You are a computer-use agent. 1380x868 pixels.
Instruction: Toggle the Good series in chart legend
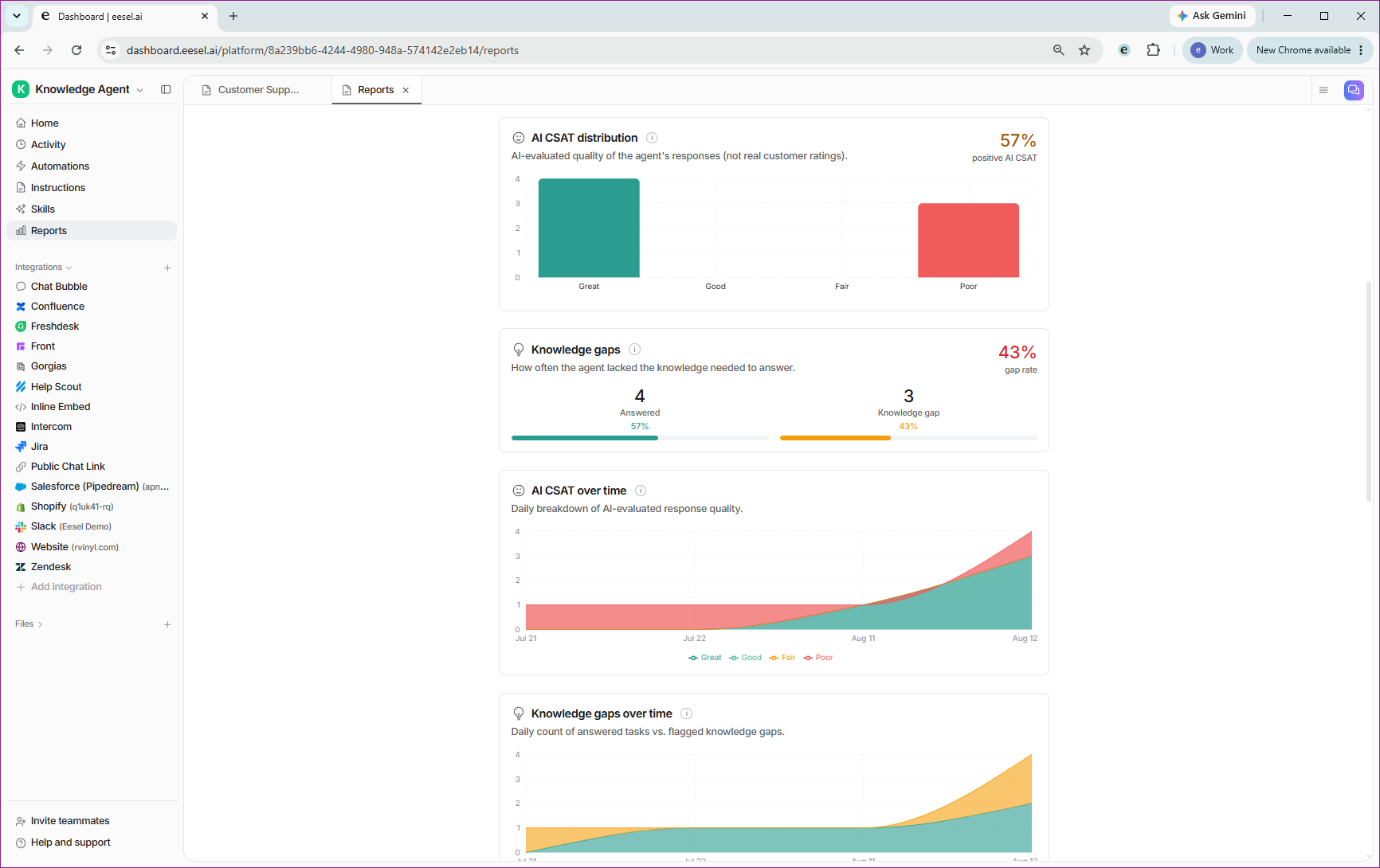click(x=746, y=658)
